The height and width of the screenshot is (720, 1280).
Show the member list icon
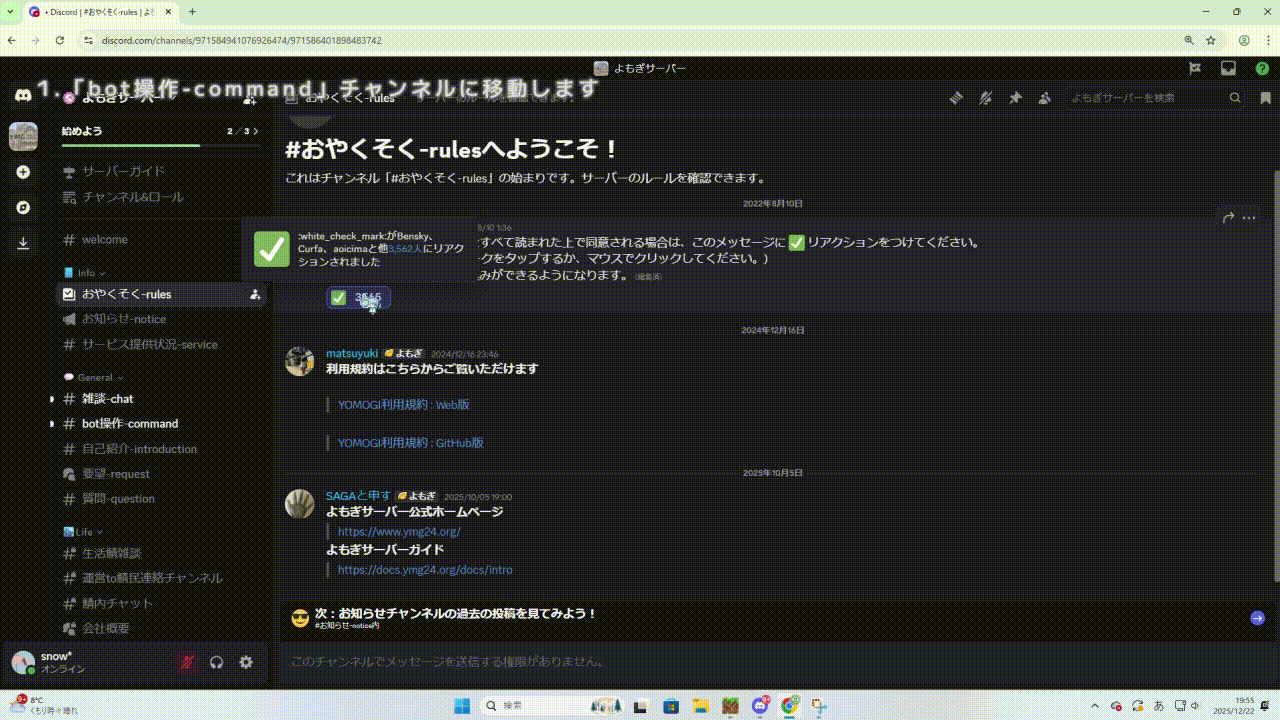point(1045,98)
